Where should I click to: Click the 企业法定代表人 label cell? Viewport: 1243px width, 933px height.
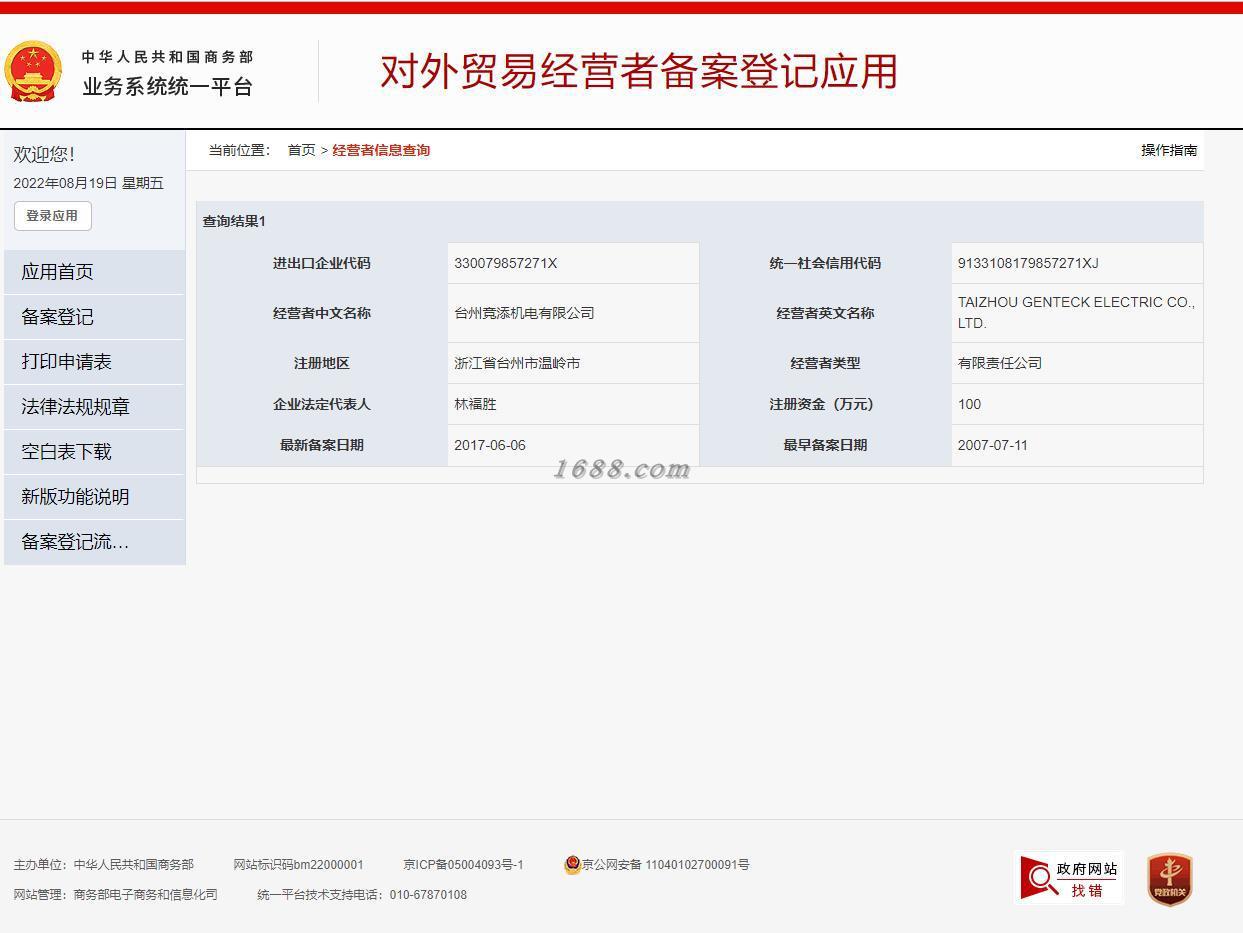click(322, 404)
